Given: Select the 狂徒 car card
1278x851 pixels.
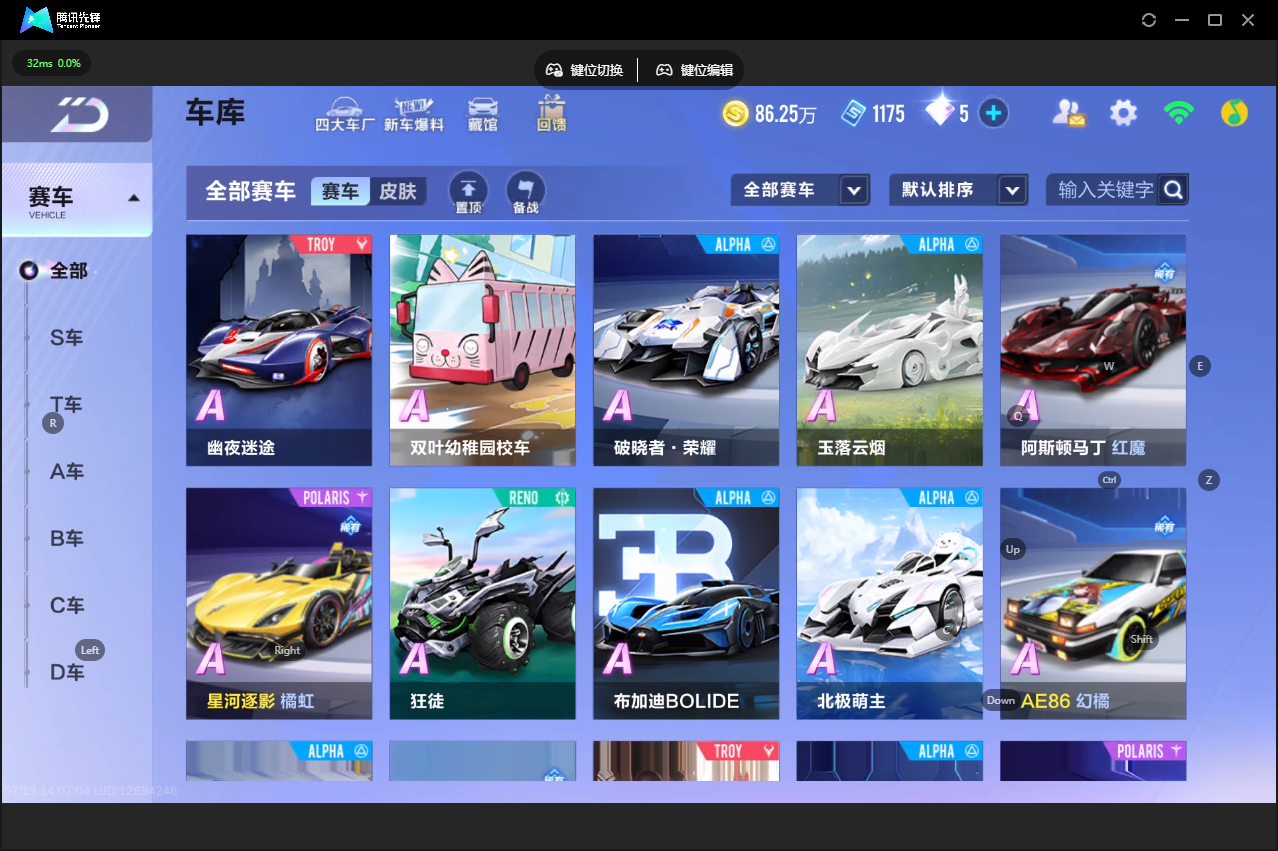Looking at the screenshot, I should (x=482, y=603).
